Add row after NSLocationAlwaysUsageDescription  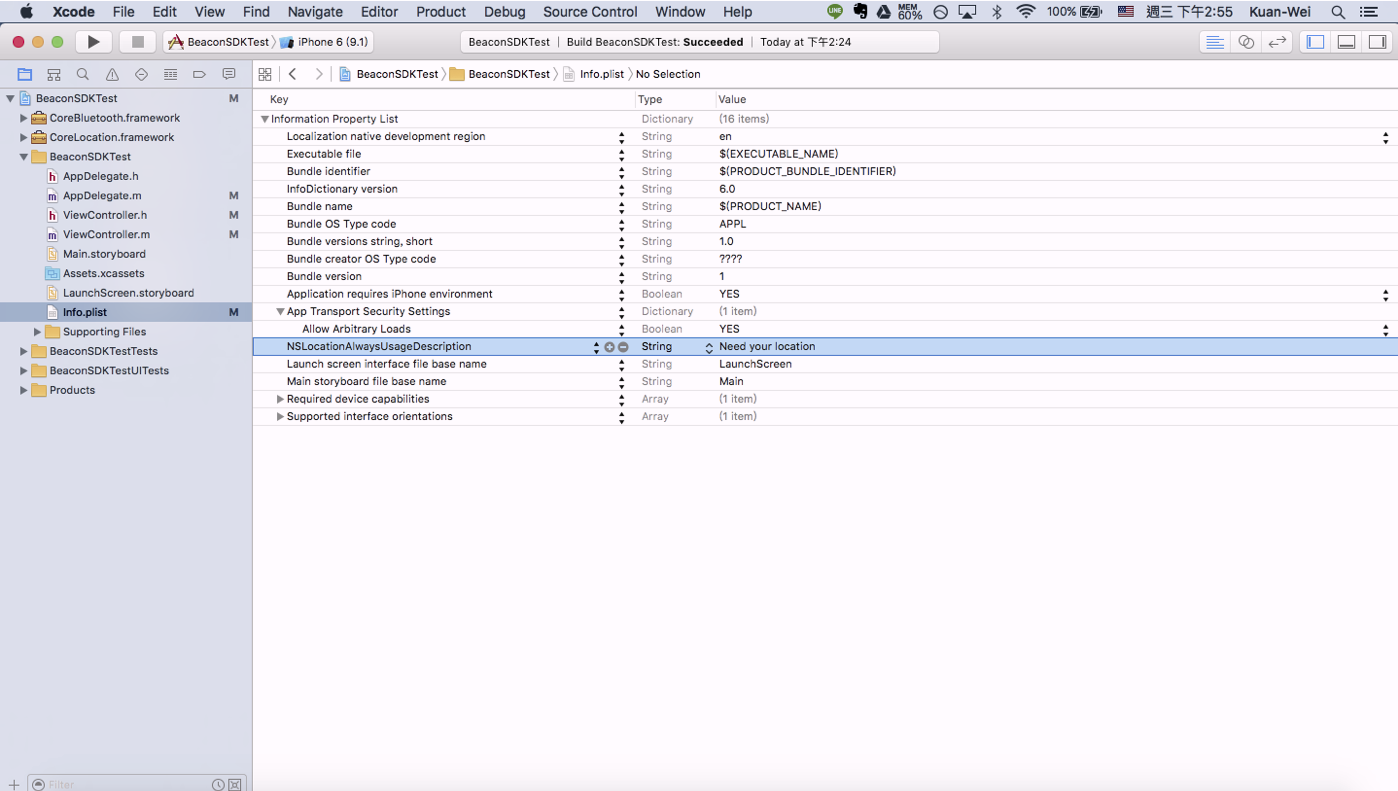[609, 347]
